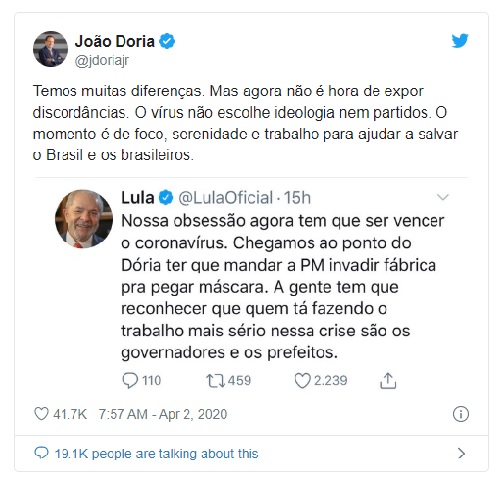The width and height of the screenshot is (500, 485).
Task: Open 19.1K people are talking about this
Action: pyautogui.click(x=156, y=454)
